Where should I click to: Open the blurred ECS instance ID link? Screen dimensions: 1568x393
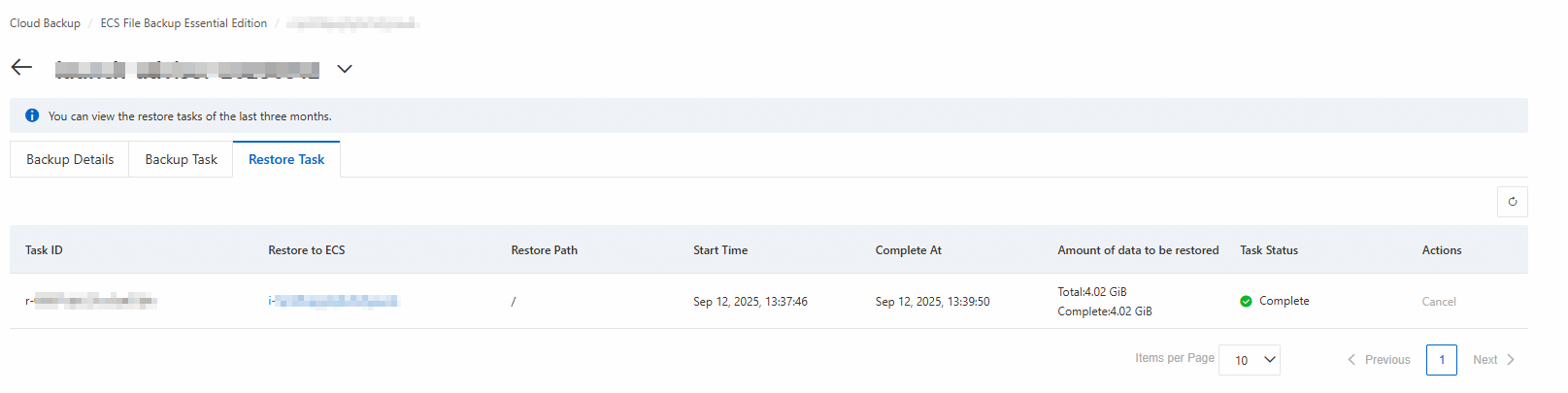[x=333, y=302]
